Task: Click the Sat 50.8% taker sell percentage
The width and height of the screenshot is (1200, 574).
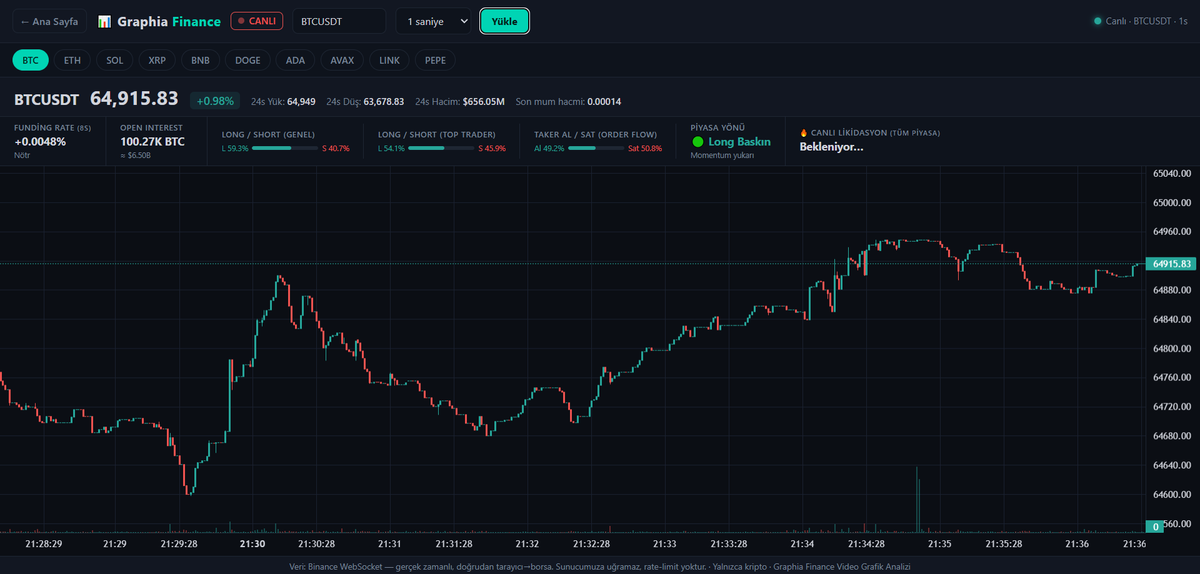Action: pos(645,148)
